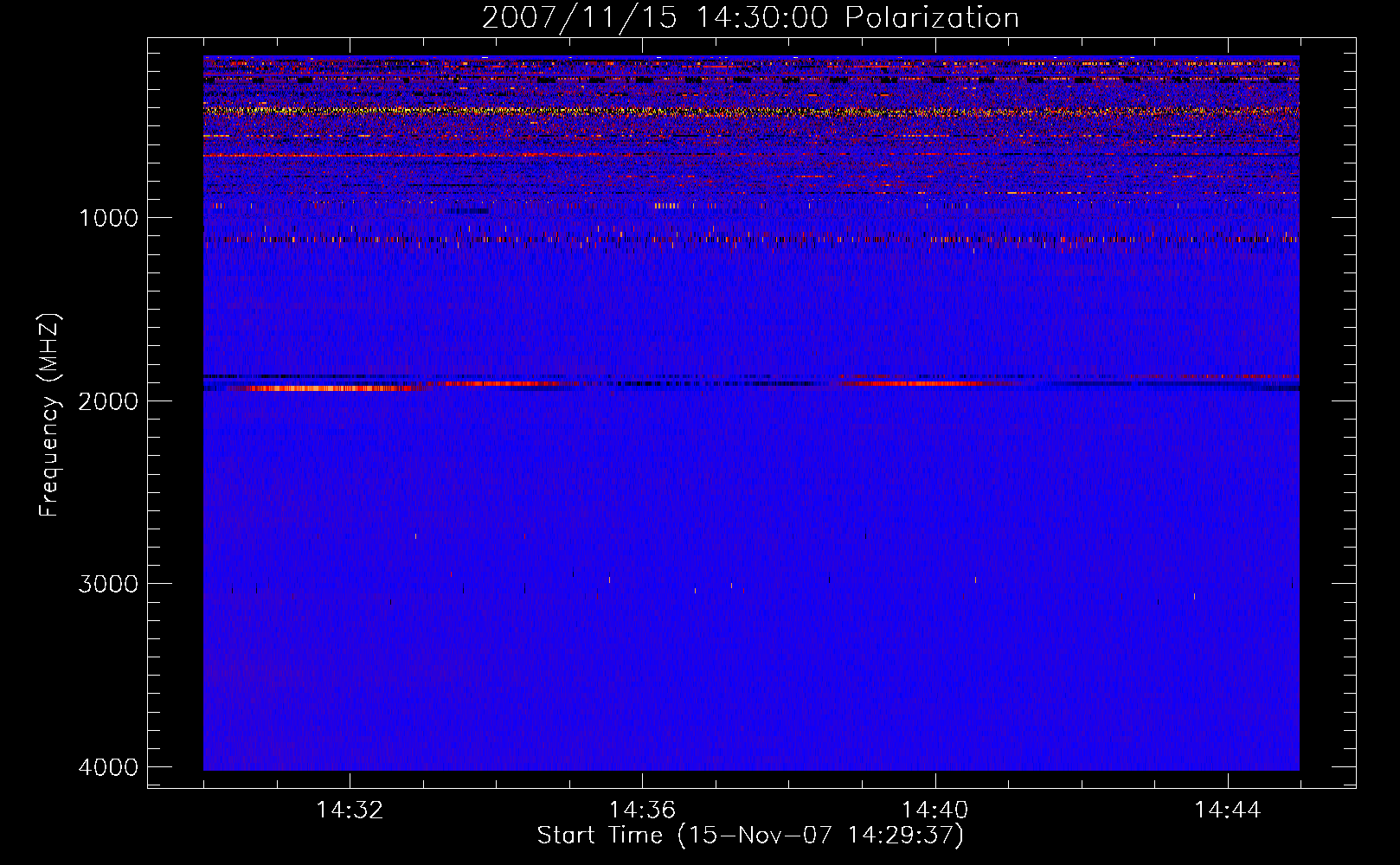
Task: Click the 14:32 time tick label
Action: [350, 811]
